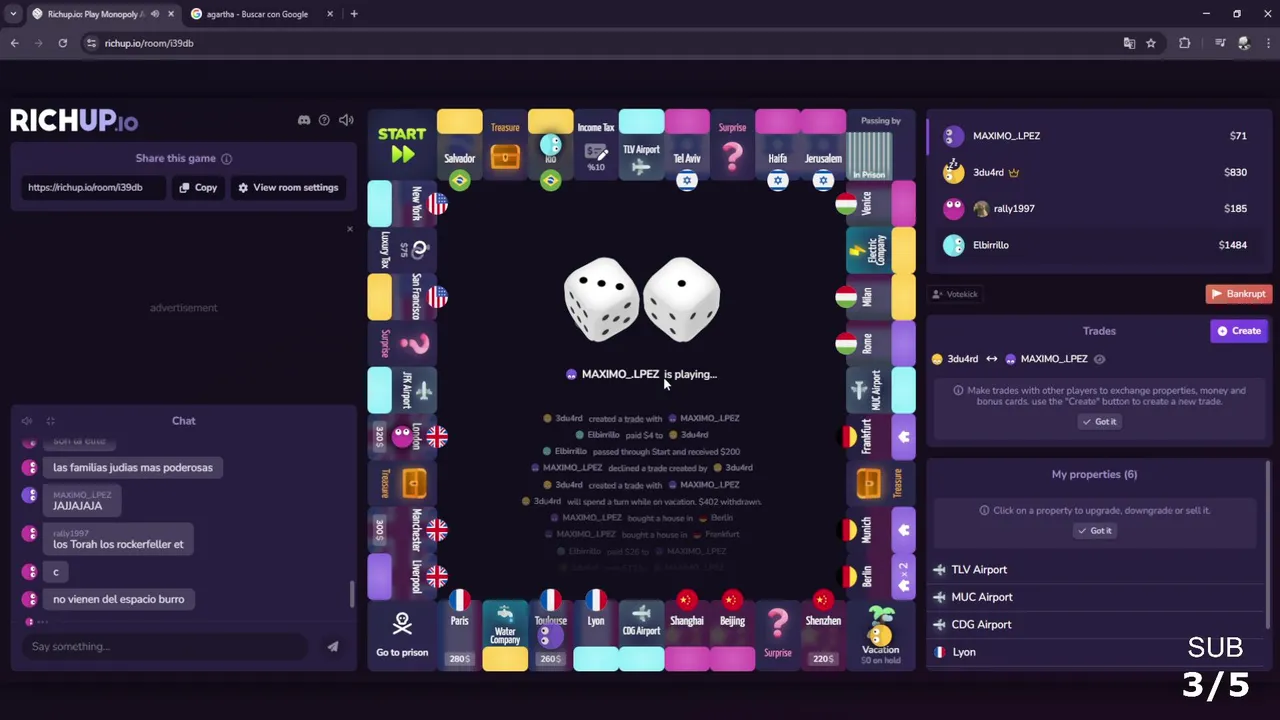
Task: Click the red Bankrupt button
Action: (x=1238, y=294)
